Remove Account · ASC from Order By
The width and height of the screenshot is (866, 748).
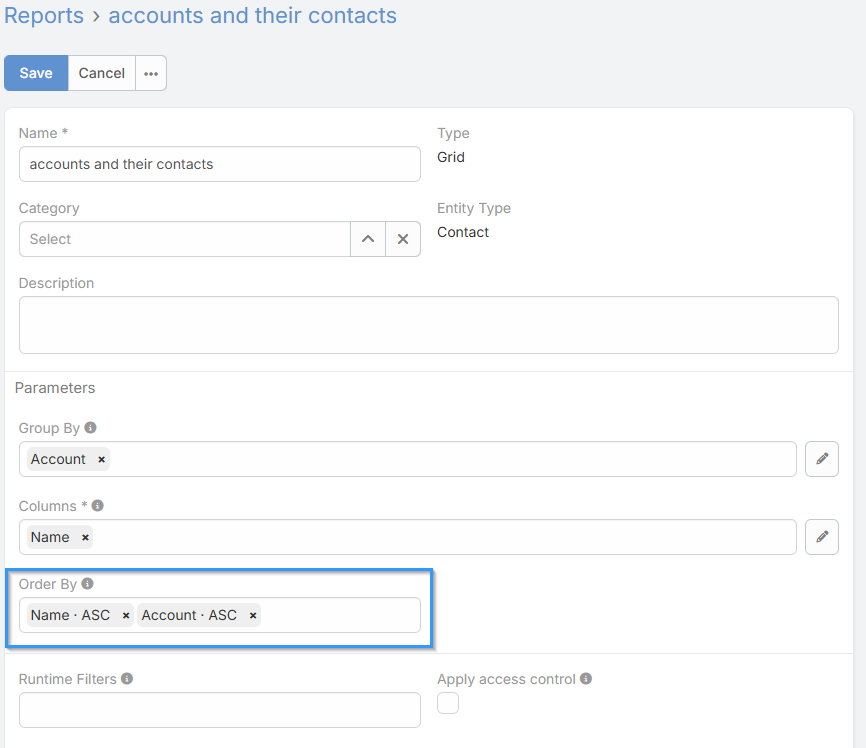point(253,616)
